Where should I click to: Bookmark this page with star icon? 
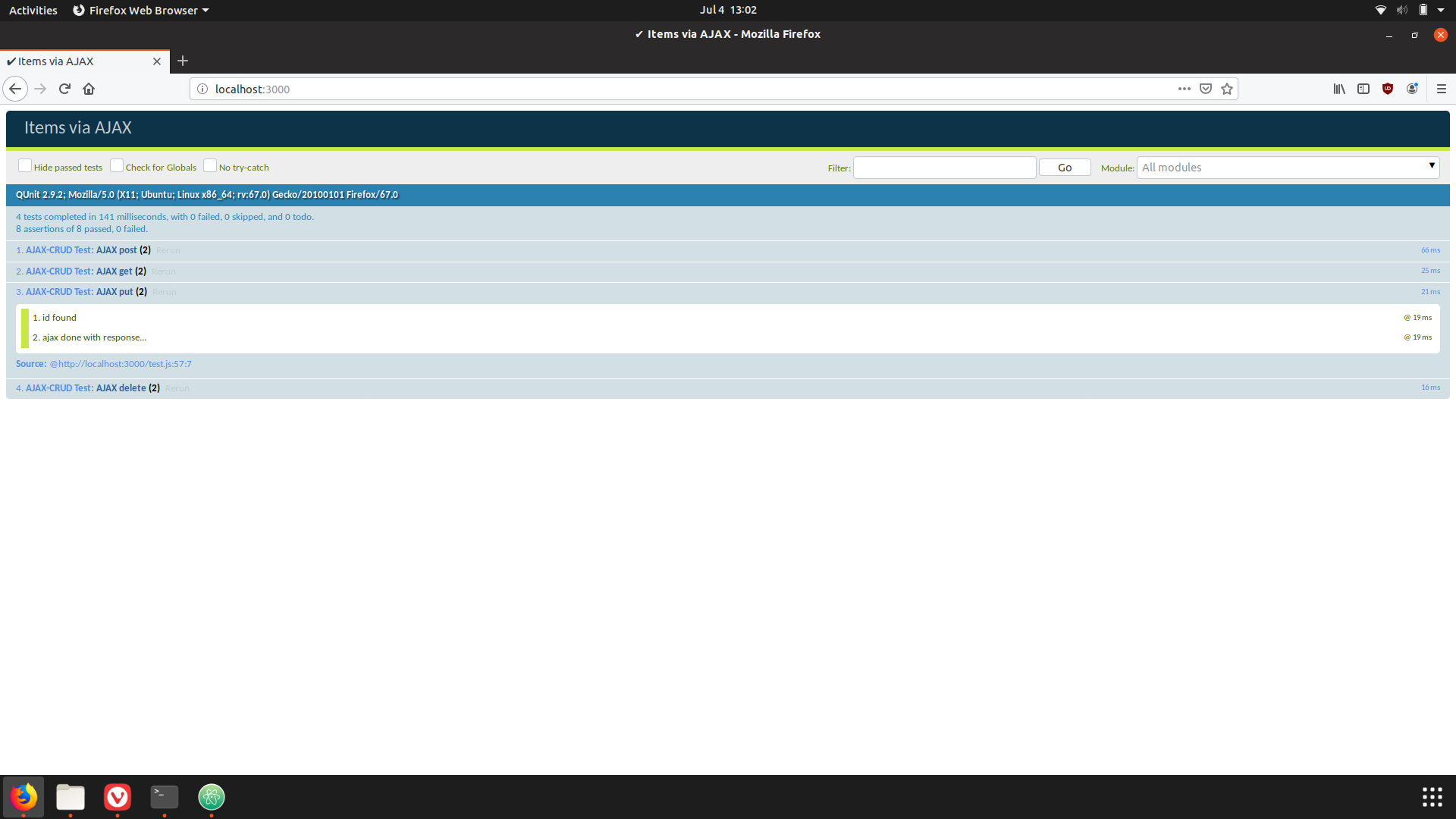[1227, 89]
